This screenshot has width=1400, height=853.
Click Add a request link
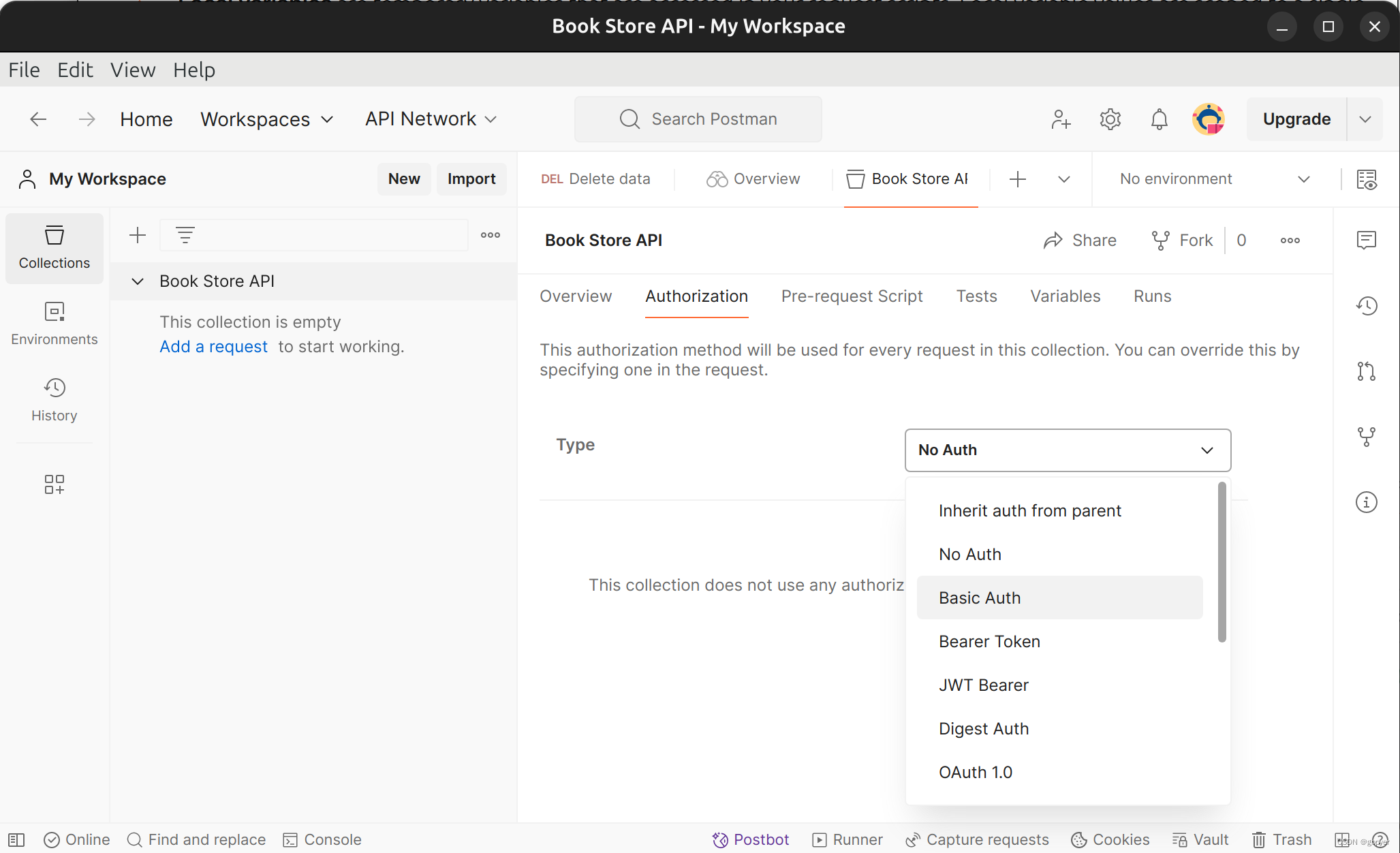tap(213, 347)
